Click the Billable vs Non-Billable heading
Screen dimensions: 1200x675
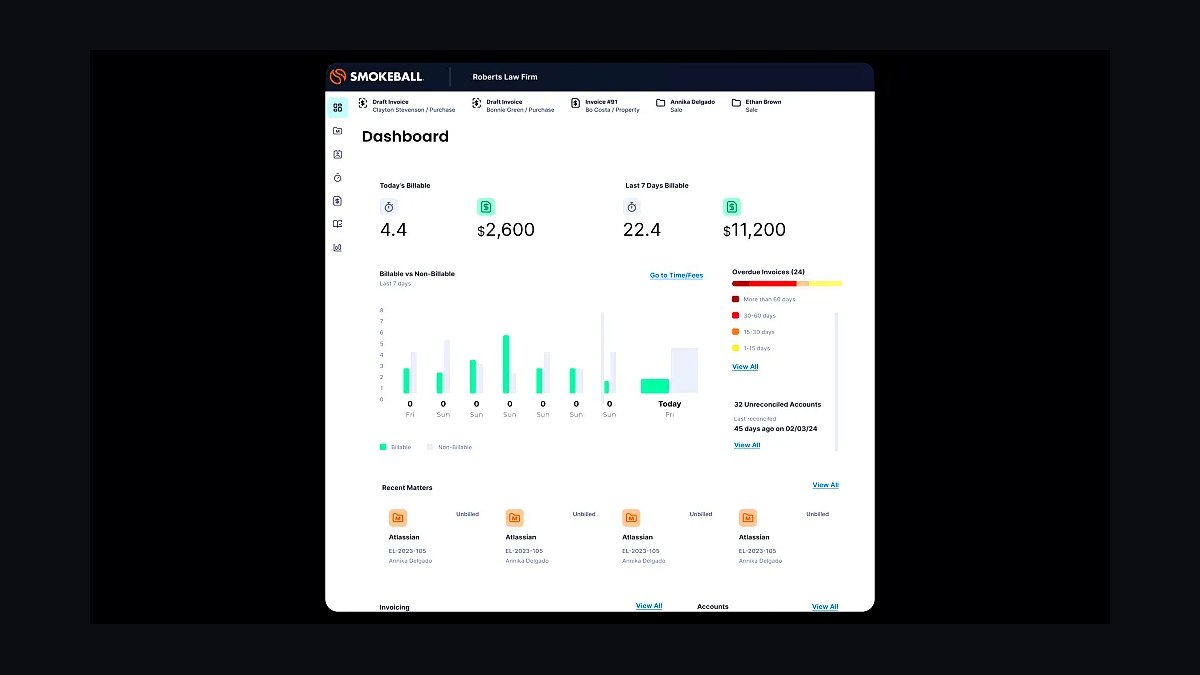(x=417, y=274)
